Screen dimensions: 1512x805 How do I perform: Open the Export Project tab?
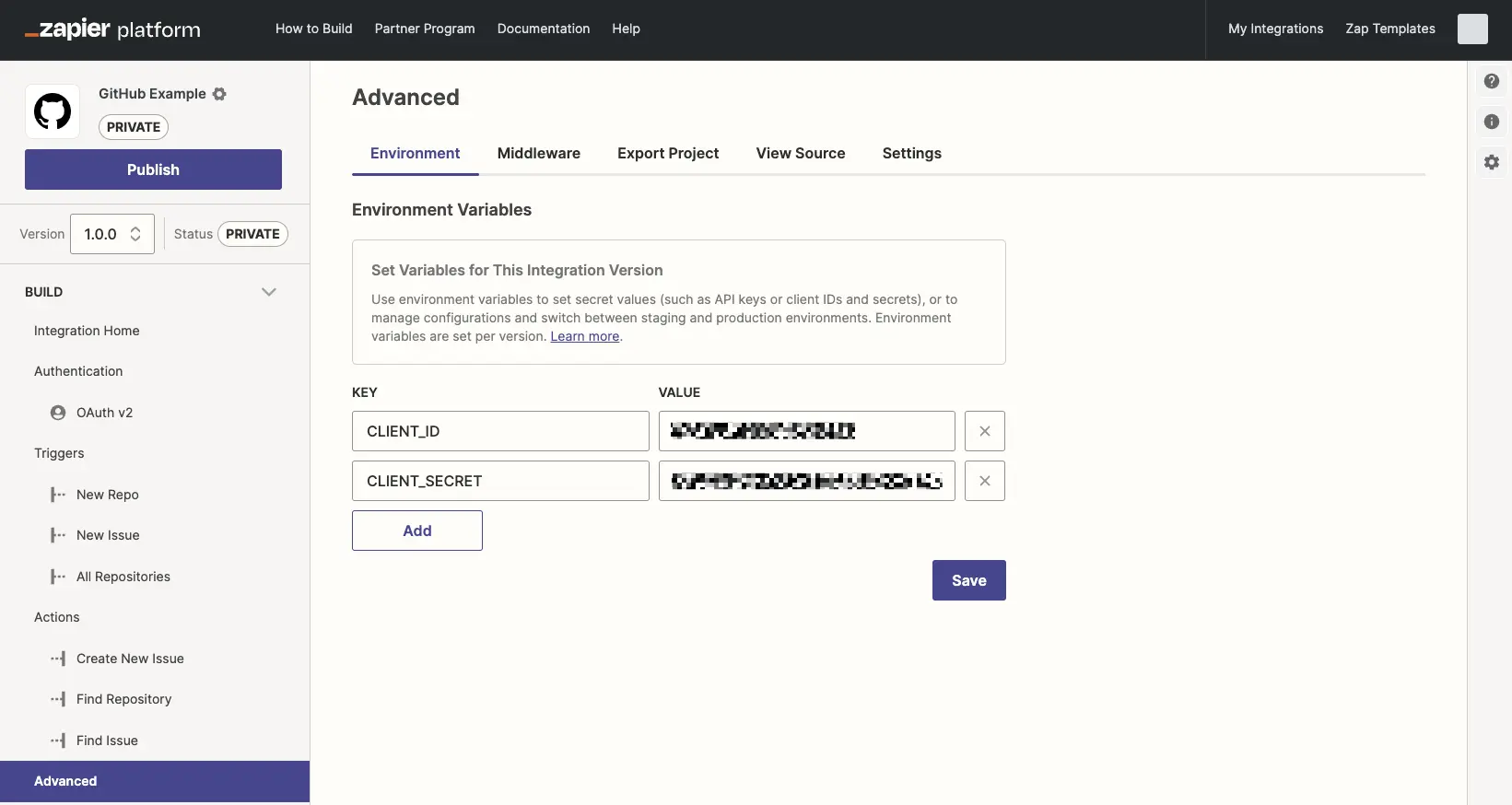pos(668,153)
